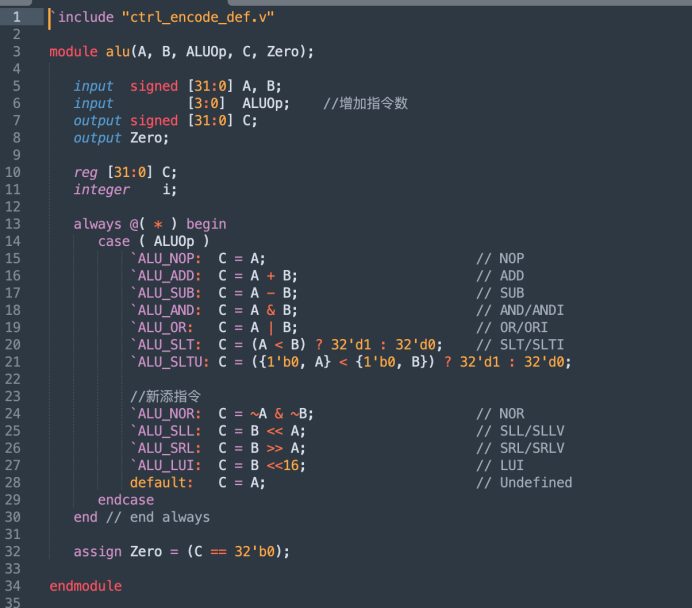
Task: Click the "// Undefined" comment
Action: coord(523,483)
